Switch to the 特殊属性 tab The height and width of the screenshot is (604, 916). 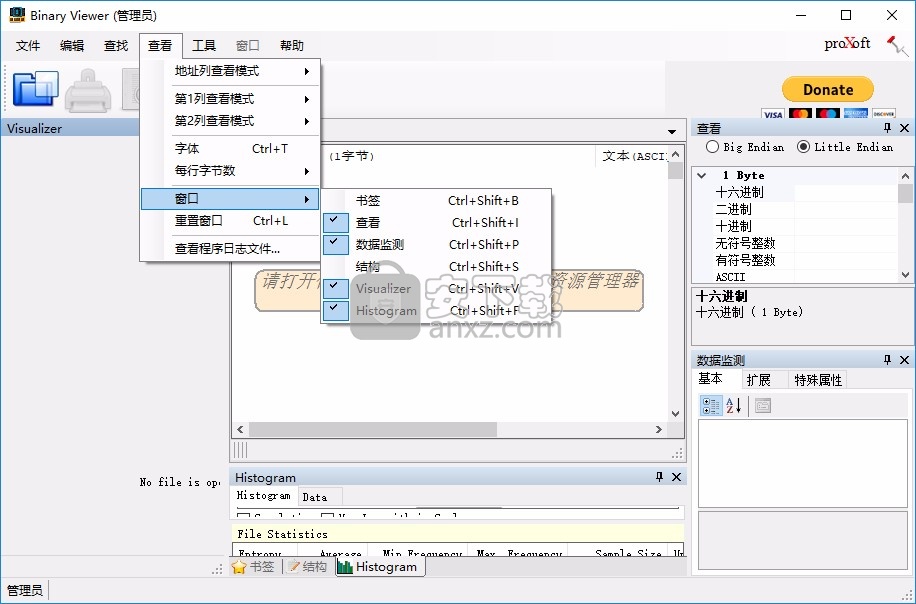818,380
